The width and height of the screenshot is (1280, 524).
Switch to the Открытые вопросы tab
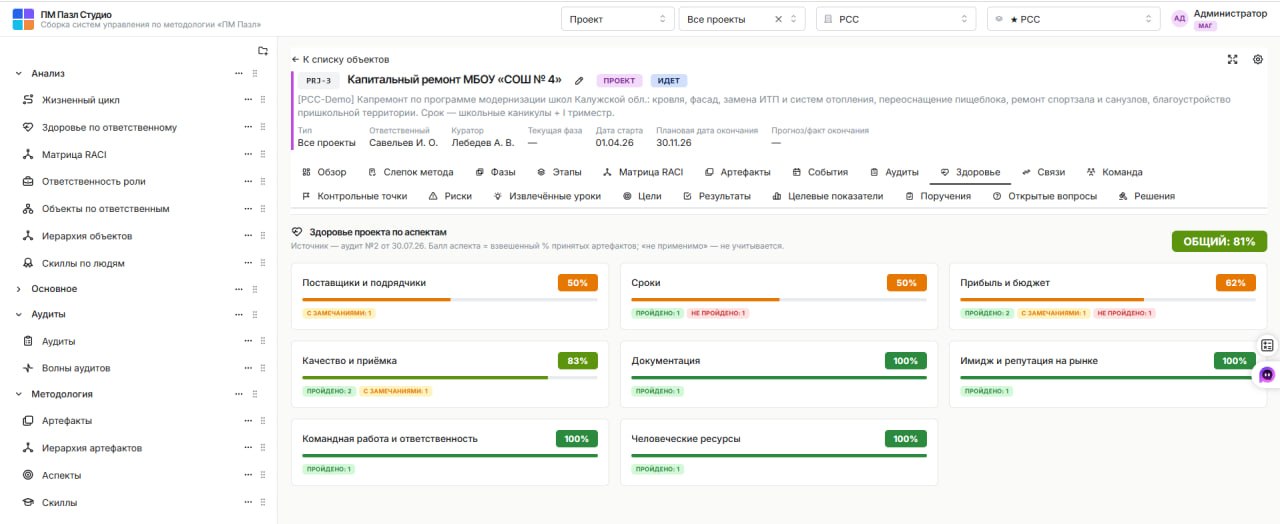pyautogui.click(x=1044, y=196)
